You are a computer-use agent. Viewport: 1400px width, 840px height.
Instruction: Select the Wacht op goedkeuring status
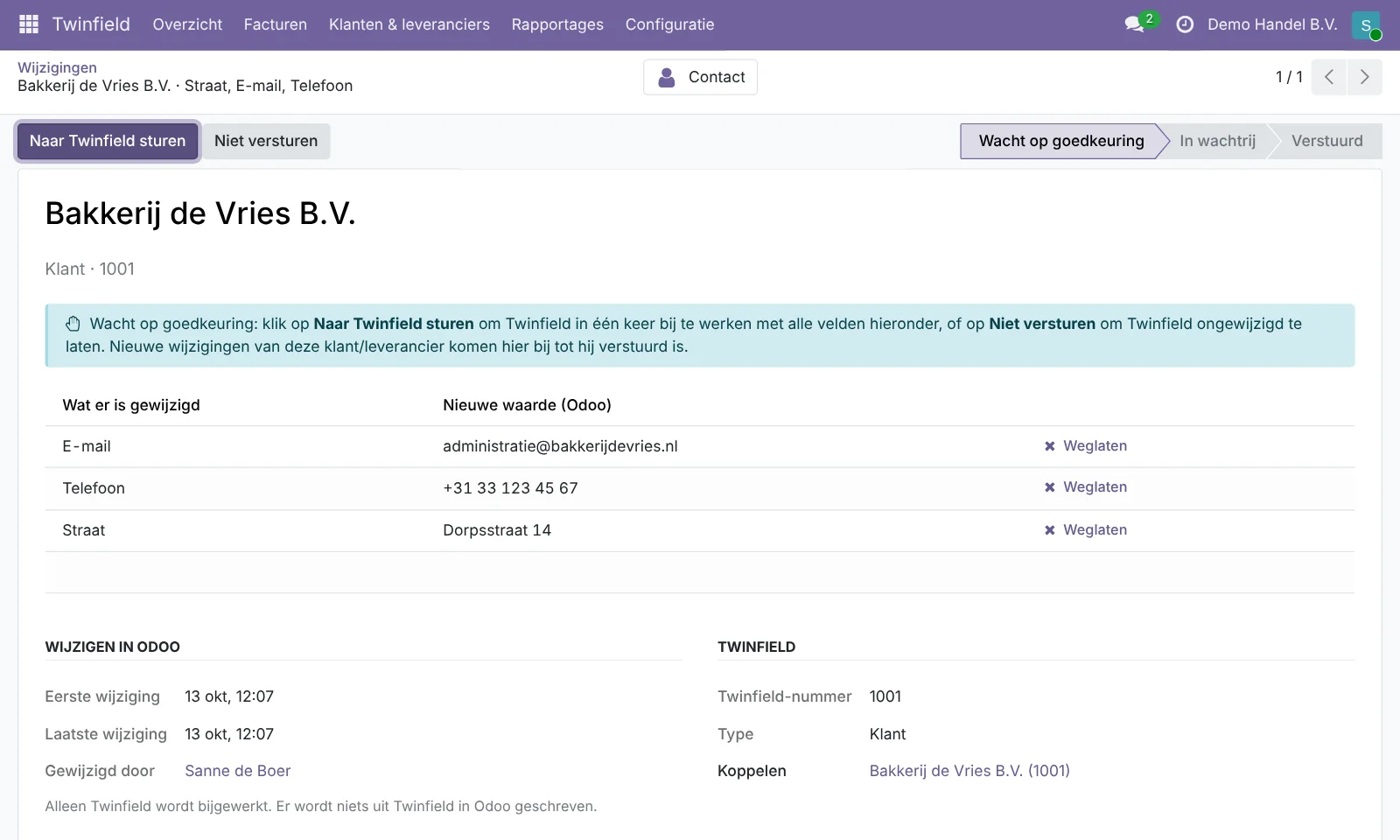tap(1060, 141)
